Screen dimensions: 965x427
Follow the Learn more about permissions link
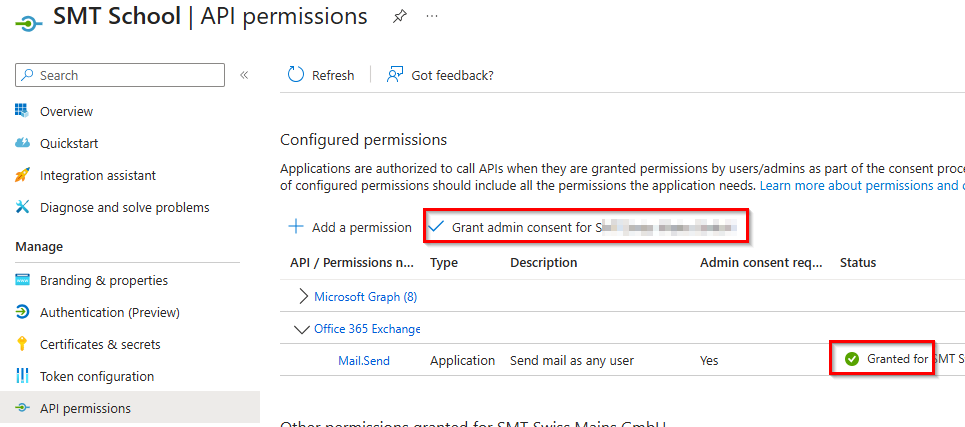coord(860,186)
